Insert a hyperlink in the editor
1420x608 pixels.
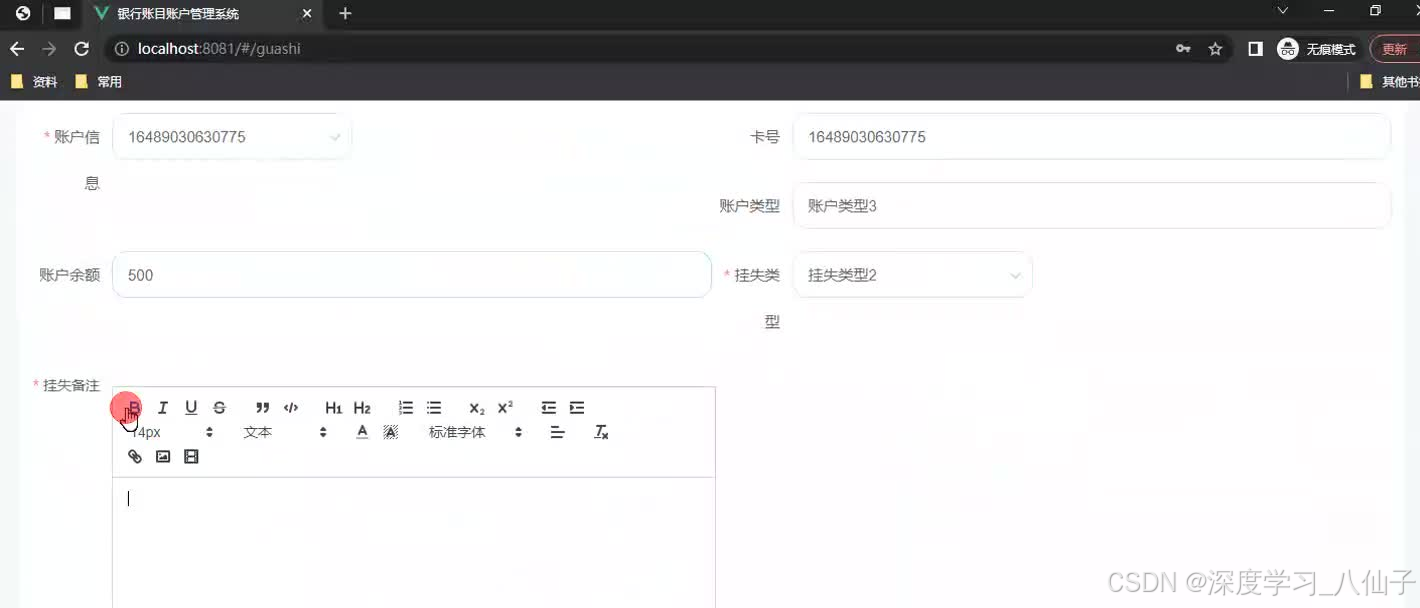(135, 456)
